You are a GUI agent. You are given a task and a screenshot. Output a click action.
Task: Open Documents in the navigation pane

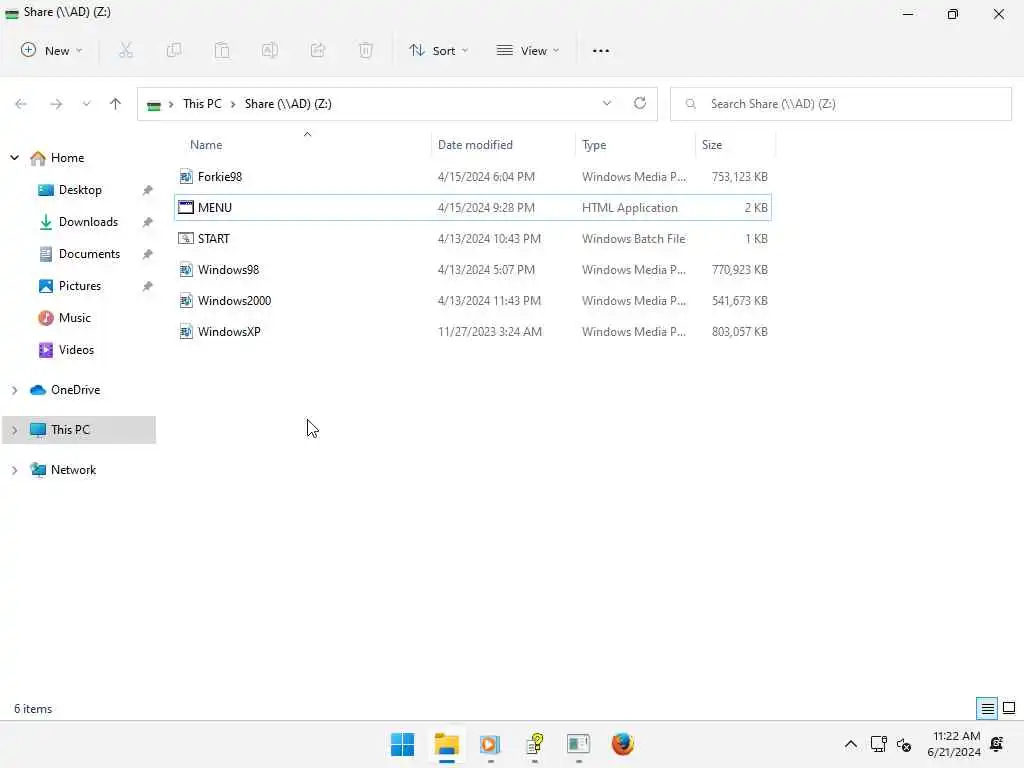tap(89, 254)
